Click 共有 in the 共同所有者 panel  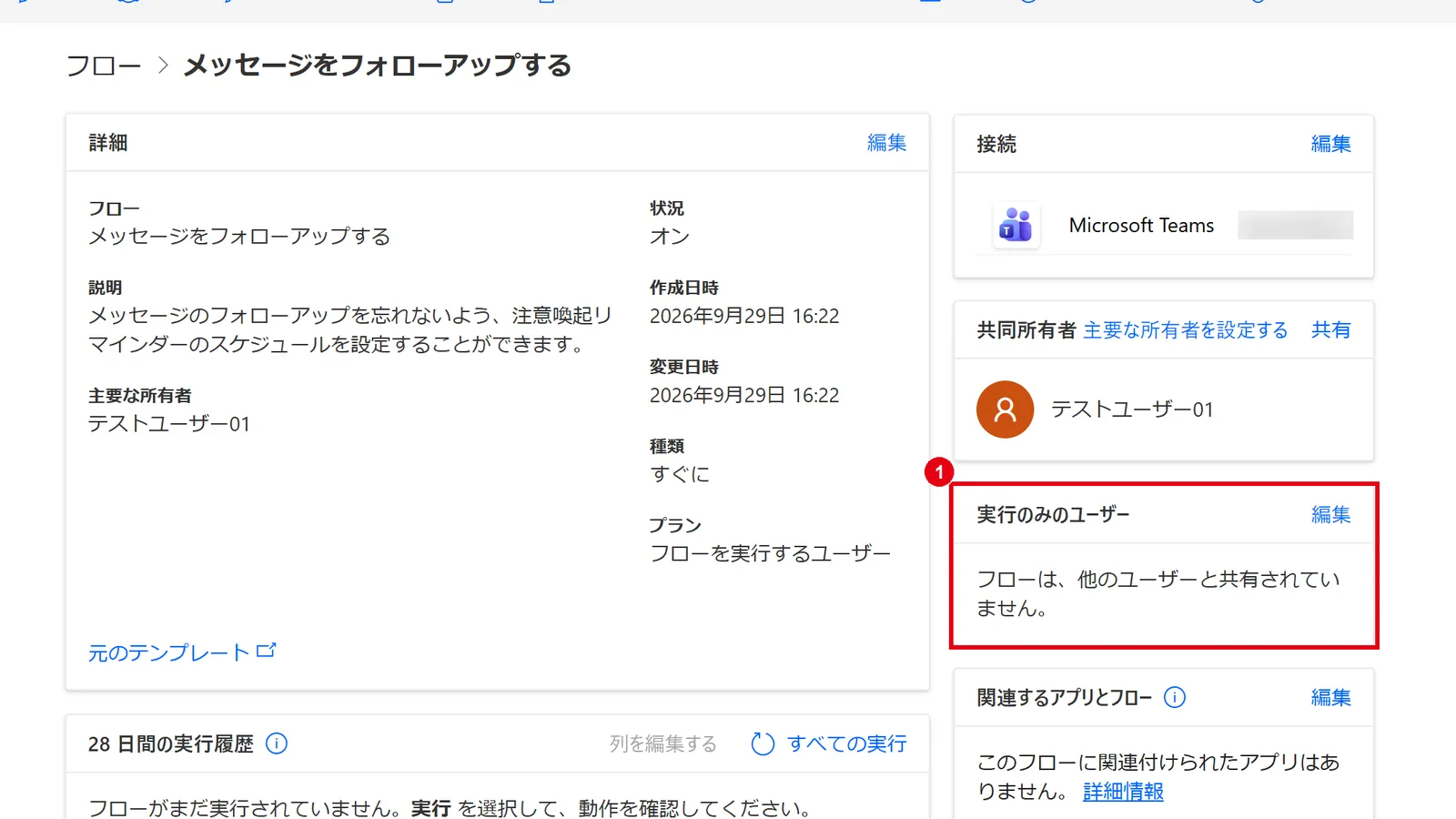pyautogui.click(x=1330, y=330)
